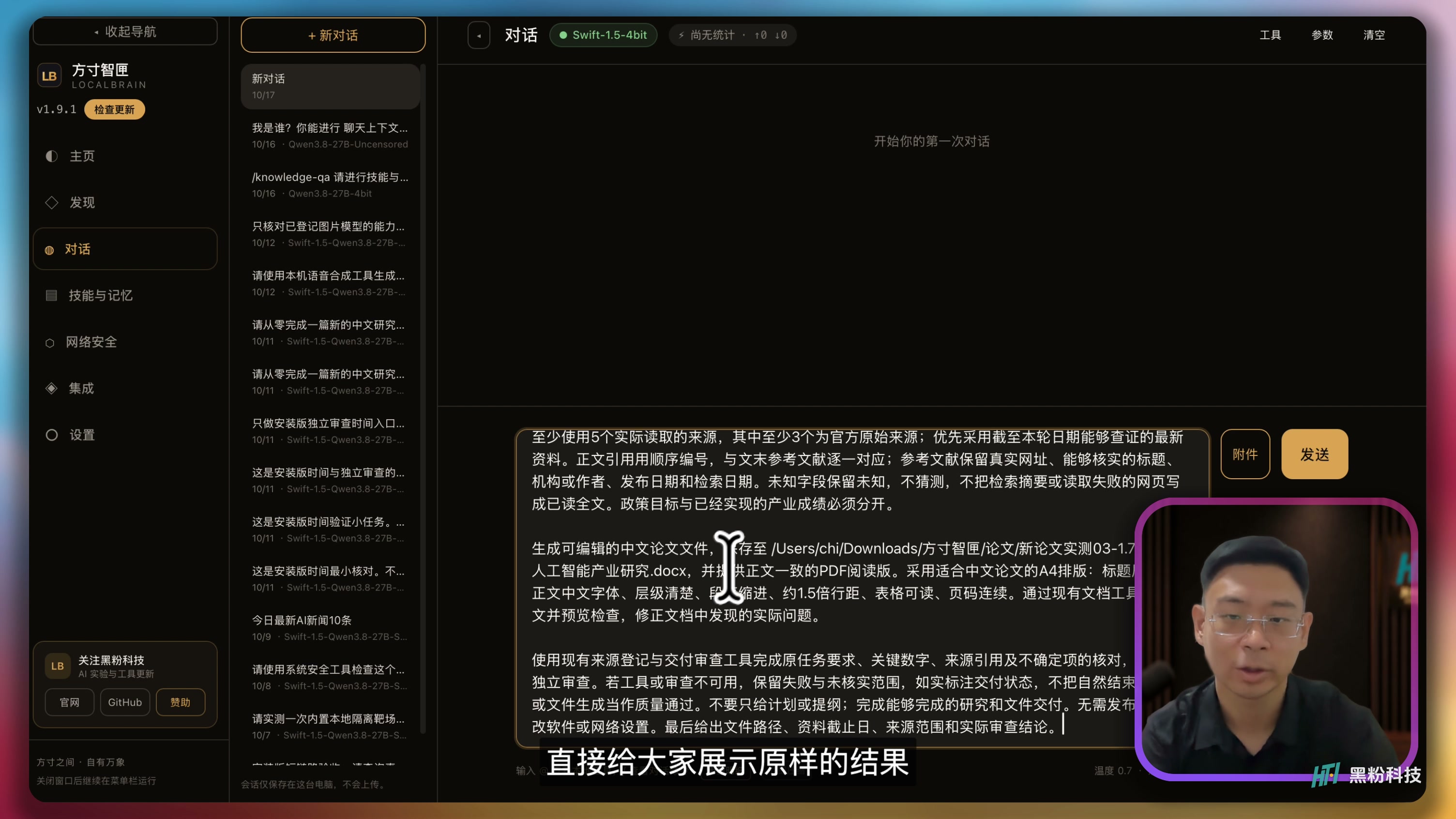Image resolution: width=1456 pixels, height=819 pixels.
Task: Click the 尚无统计 stats badge
Action: (732, 35)
